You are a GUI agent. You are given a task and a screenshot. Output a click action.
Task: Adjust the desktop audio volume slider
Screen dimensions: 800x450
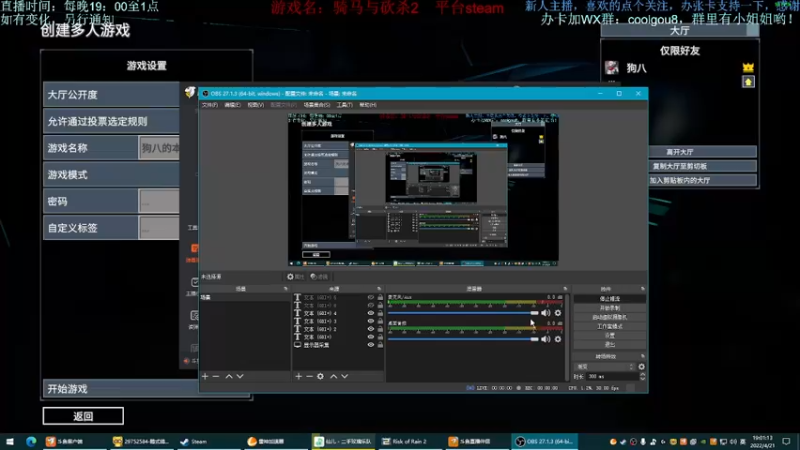(x=463, y=339)
